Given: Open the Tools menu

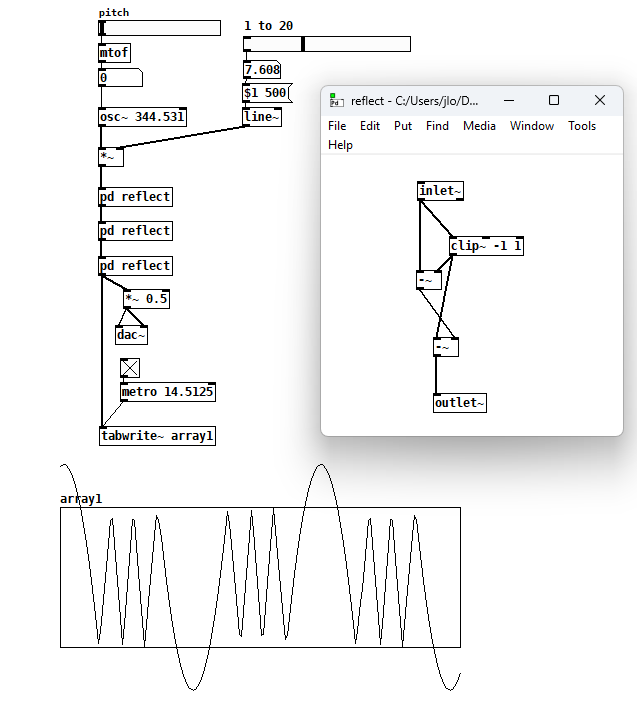Looking at the screenshot, I should coord(582,126).
